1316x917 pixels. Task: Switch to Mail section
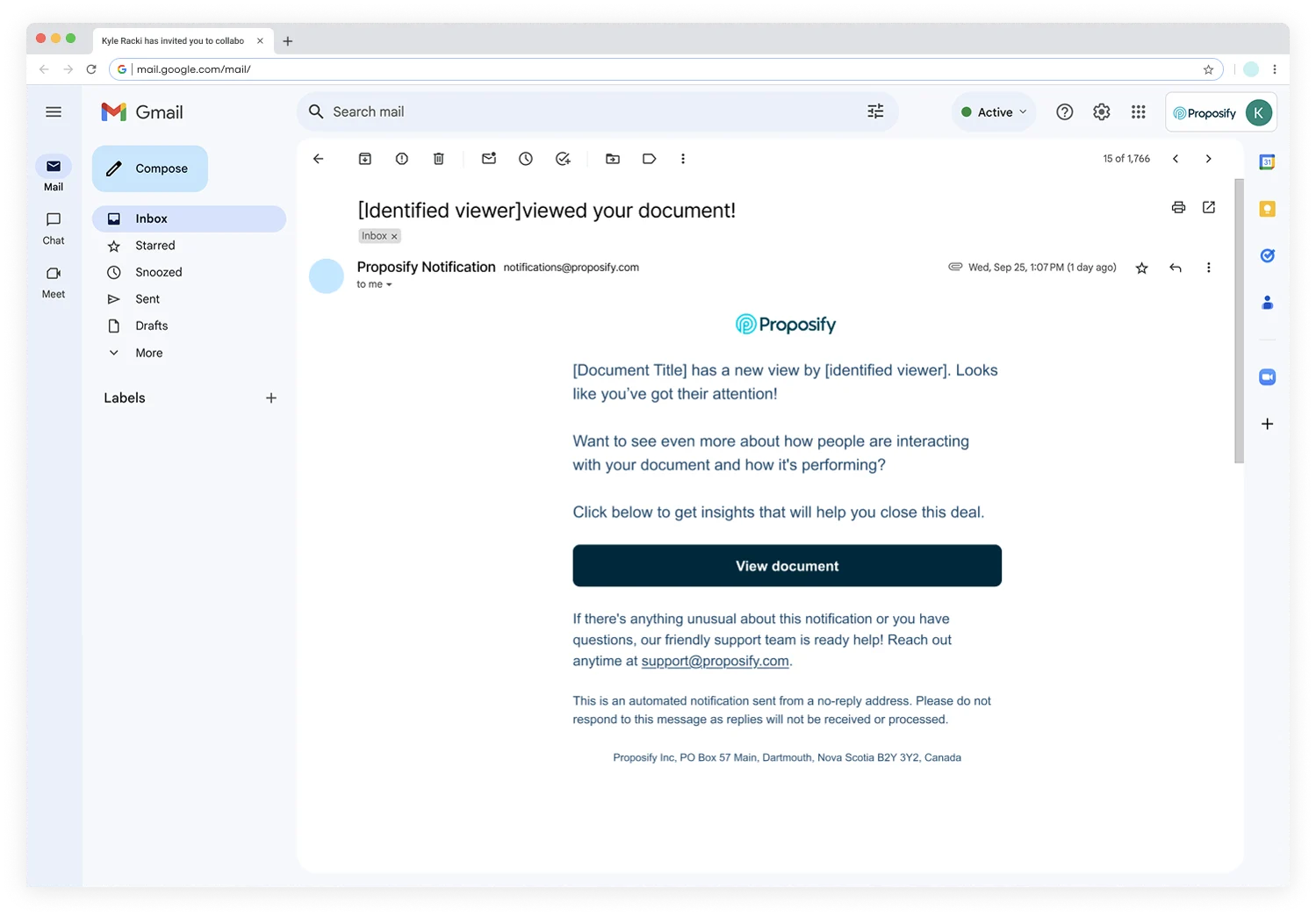pyautogui.click(x=54, y=174)
